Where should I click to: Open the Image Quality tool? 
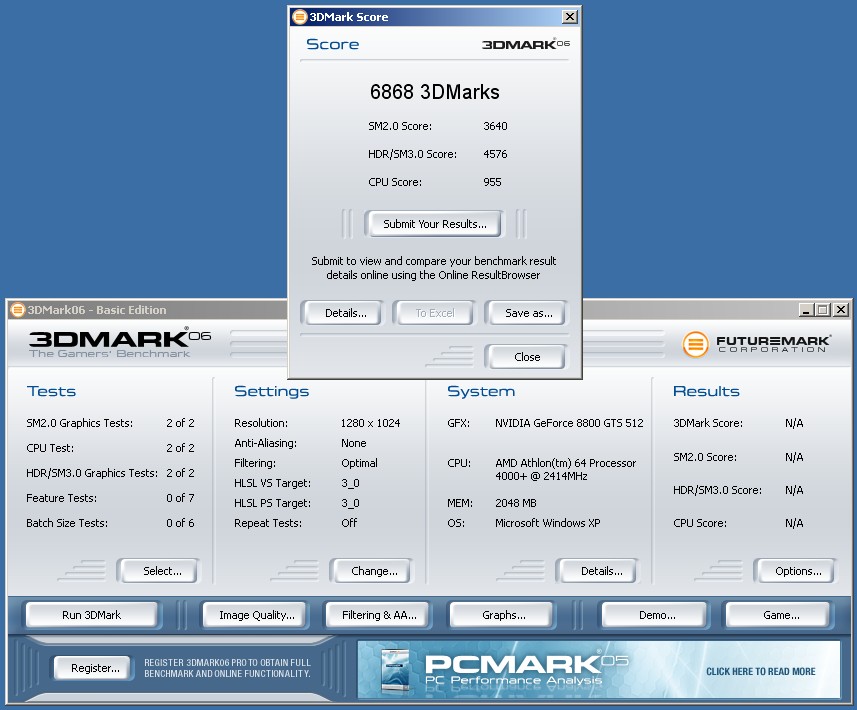[x=256, y=615]
